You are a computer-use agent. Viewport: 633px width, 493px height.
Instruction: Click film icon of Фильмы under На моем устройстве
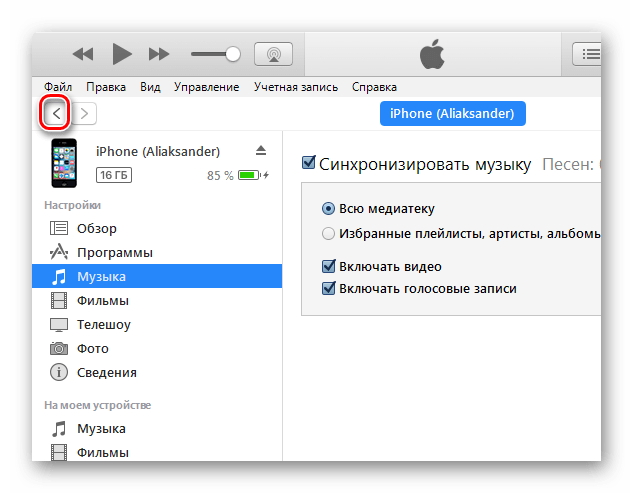click(59, 453)
